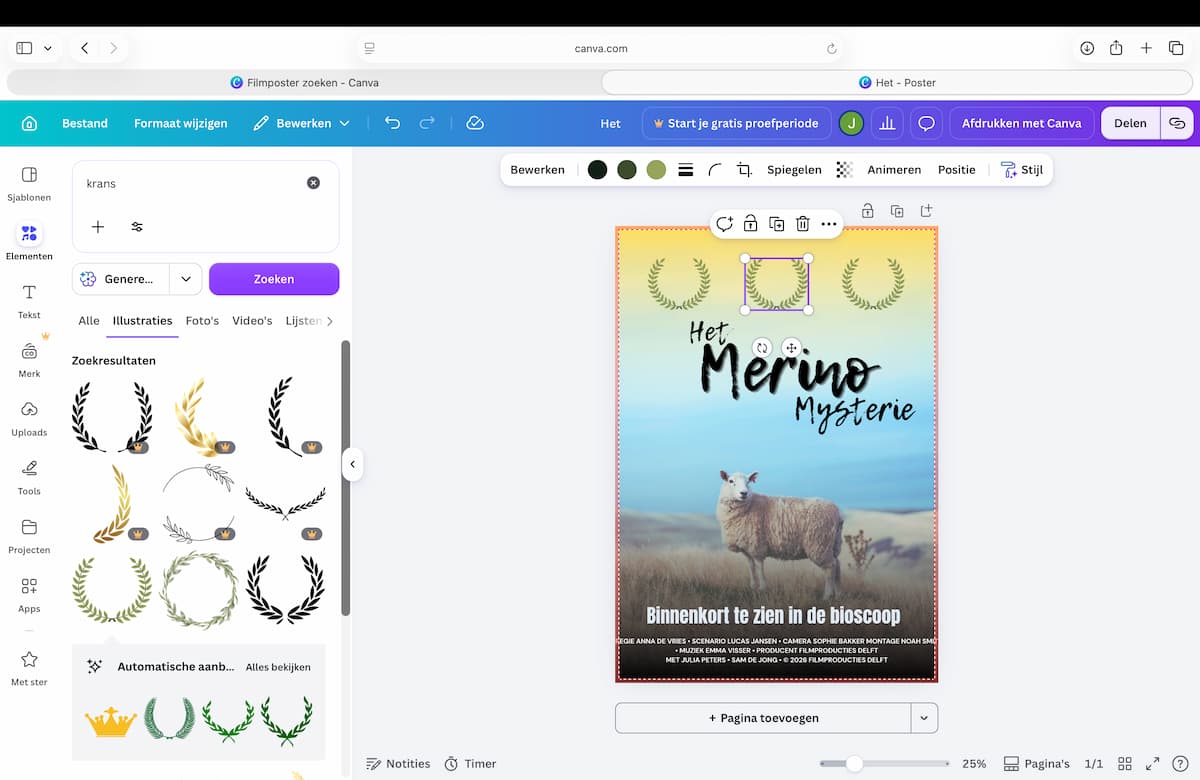Select the yellow crown suggestion thumbnail

click(110, 720)
